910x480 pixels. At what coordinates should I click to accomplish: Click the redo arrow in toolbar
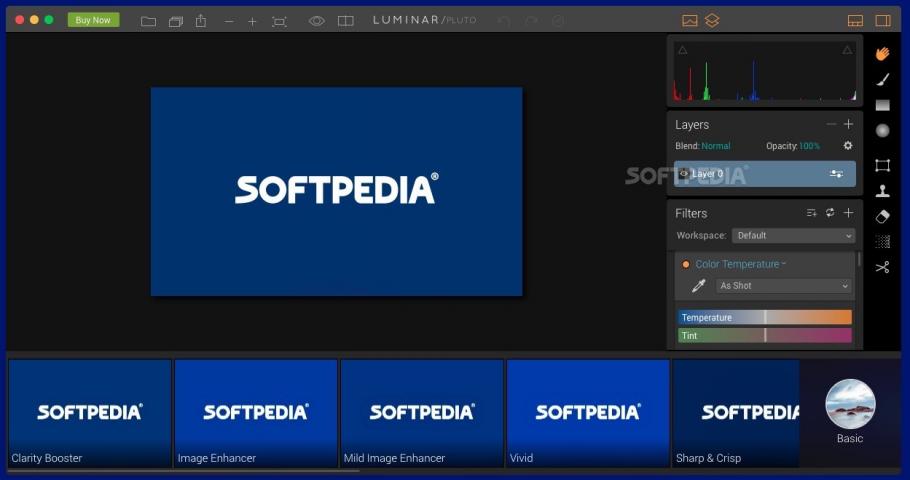pyautogui.click(x=531, y=21)
